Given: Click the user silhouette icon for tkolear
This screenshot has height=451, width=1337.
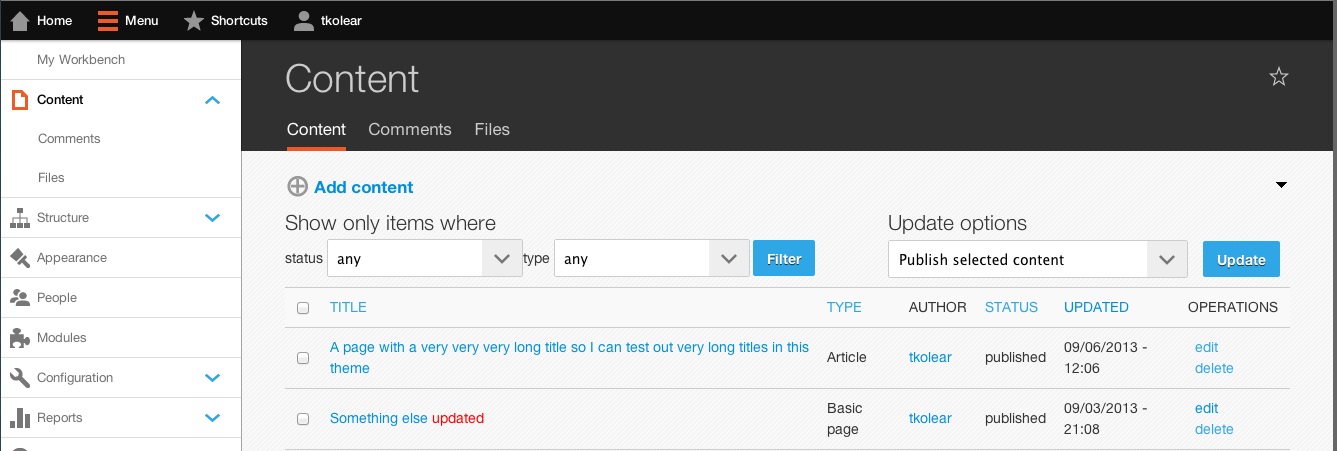Looking at the screenshot, I should [x=304, y=20].
